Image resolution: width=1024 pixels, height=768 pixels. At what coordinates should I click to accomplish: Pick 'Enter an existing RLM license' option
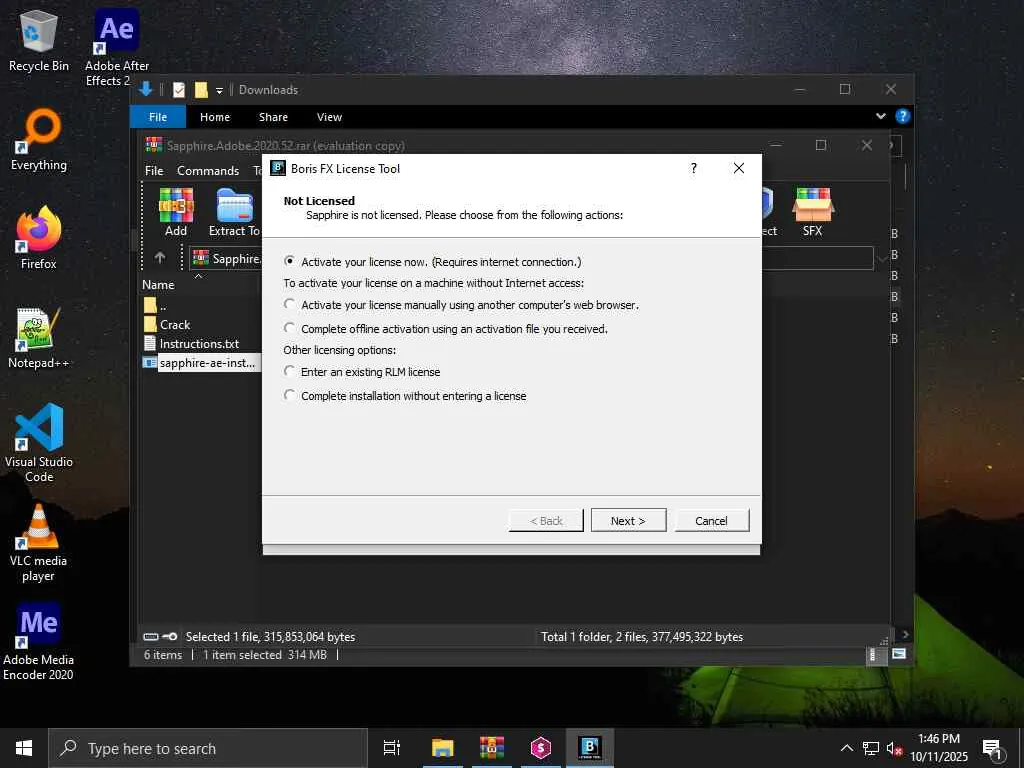tap(289, 372)
